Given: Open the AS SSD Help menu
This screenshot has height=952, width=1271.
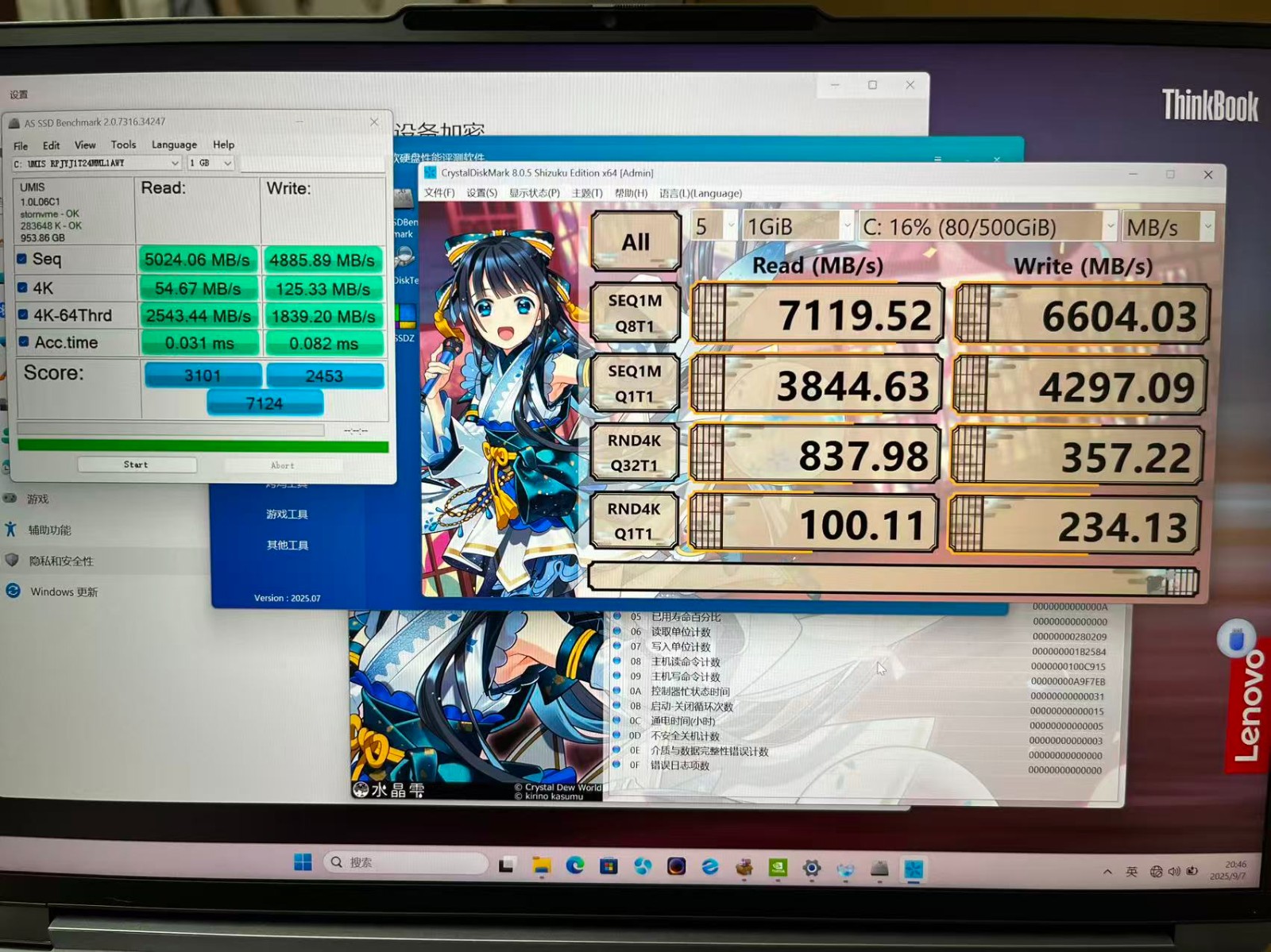Looking at the screenshot, I should click(223, 145).
